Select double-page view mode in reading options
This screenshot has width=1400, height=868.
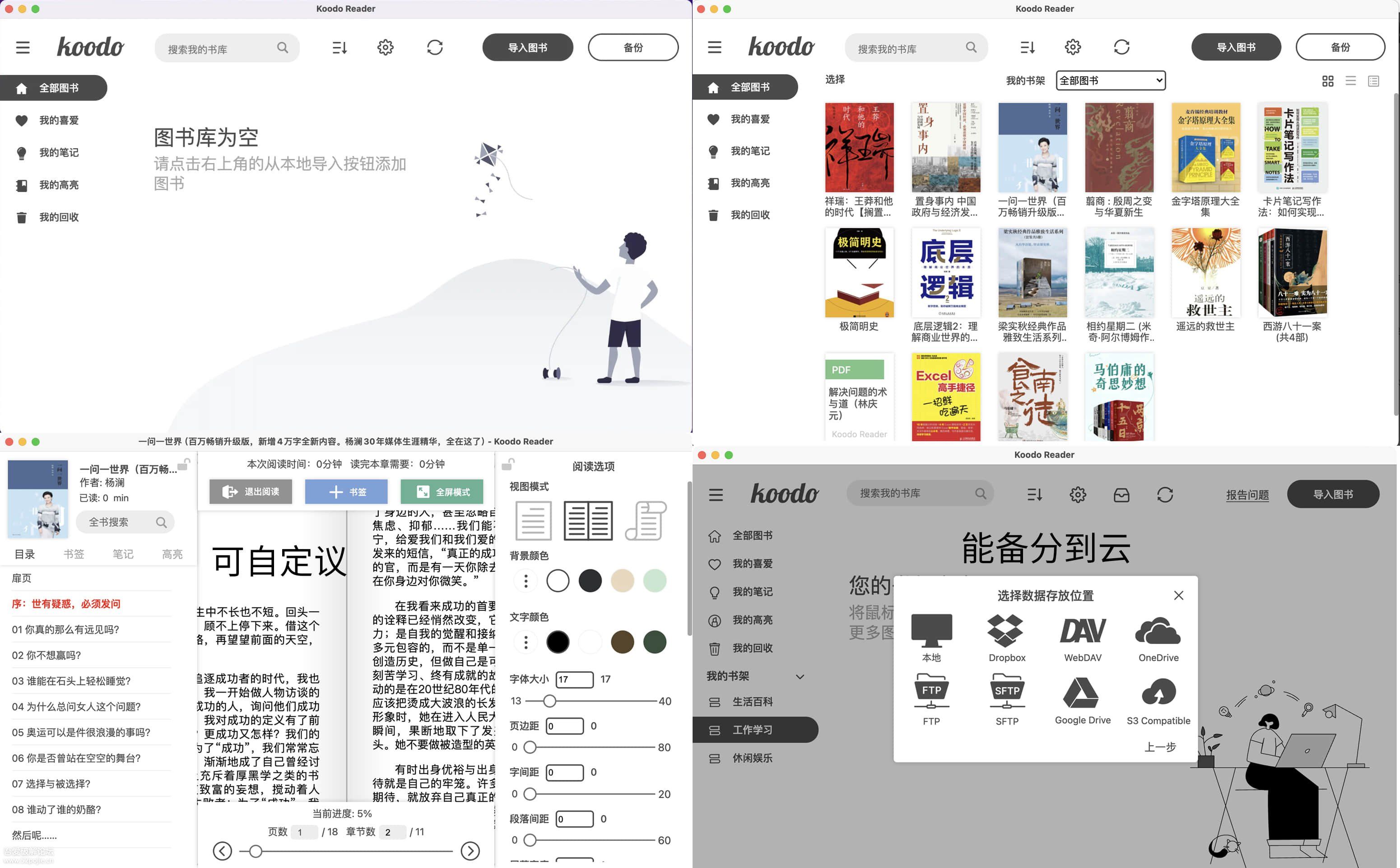pos(588,521)
